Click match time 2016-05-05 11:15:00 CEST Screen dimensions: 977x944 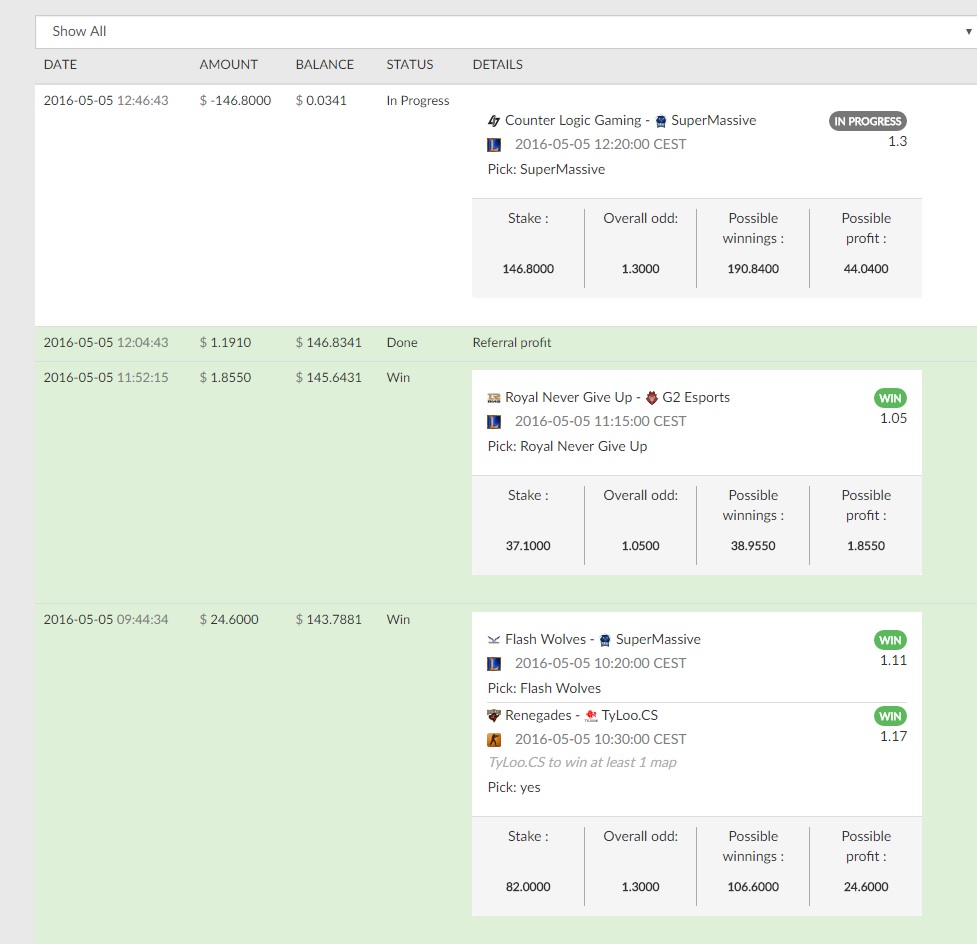(600, 421)
